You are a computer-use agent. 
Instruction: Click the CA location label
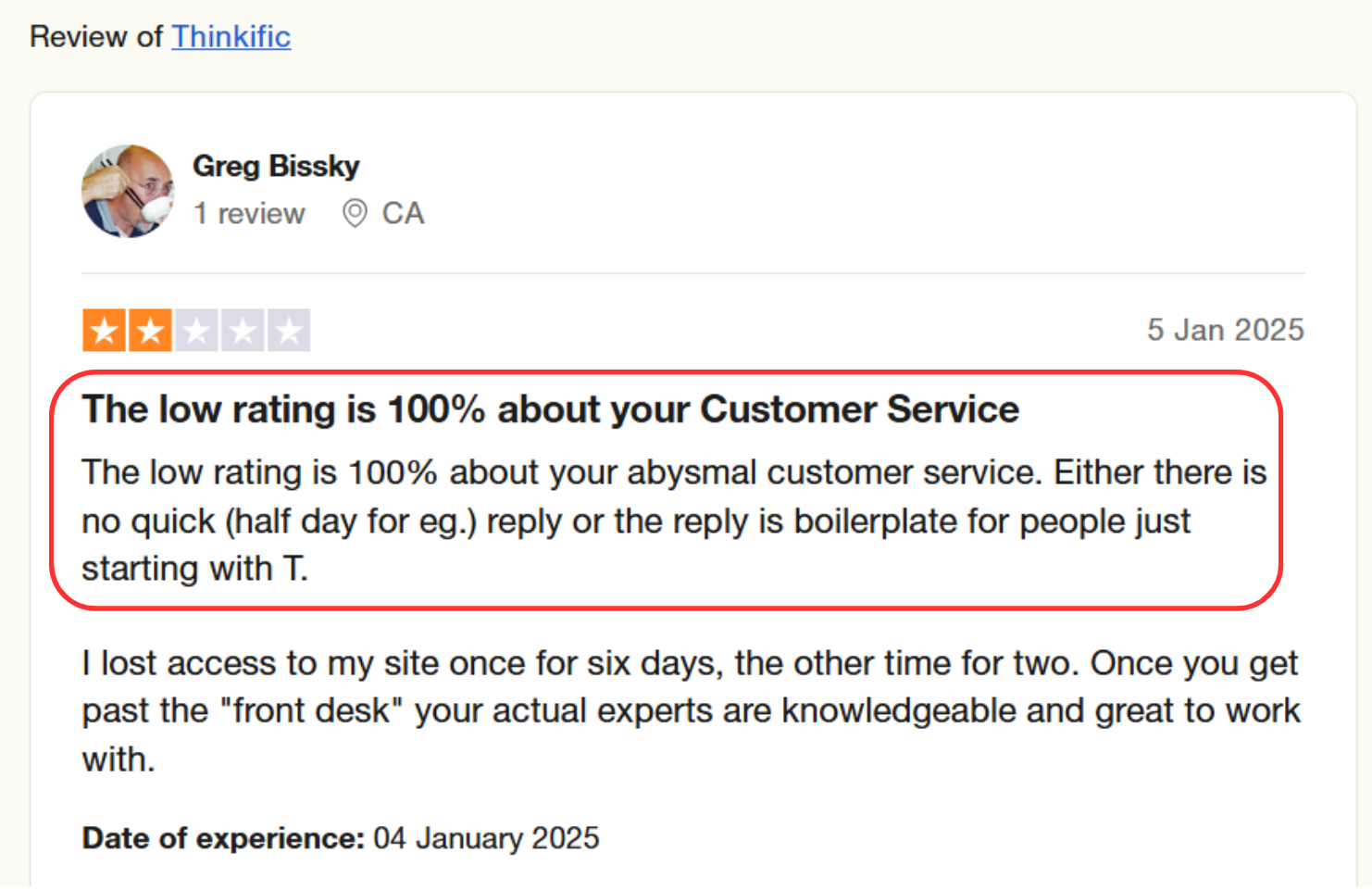click(x=404, y=213)
